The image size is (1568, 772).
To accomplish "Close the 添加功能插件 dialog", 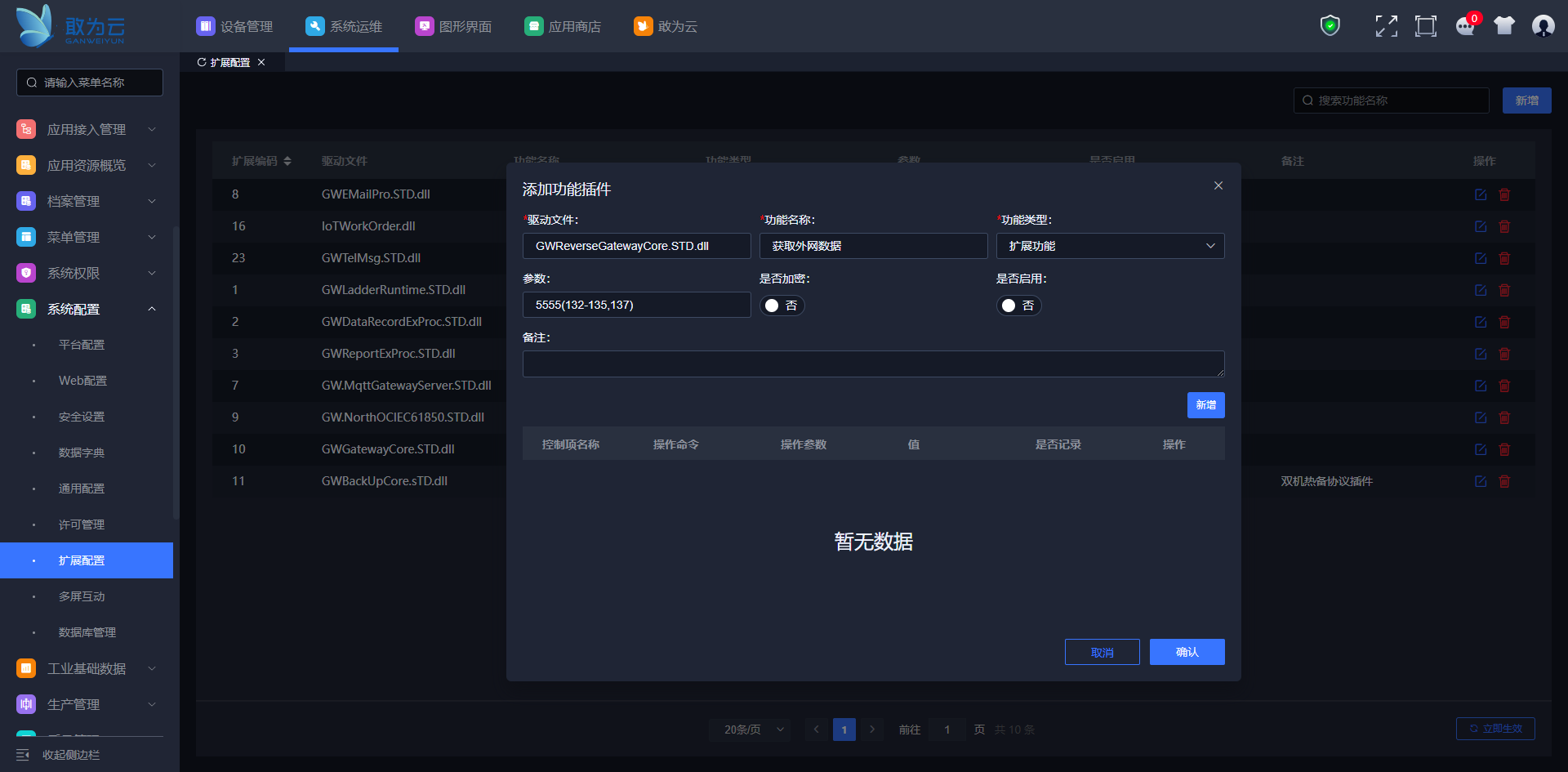I will (x=1218, y=185).
